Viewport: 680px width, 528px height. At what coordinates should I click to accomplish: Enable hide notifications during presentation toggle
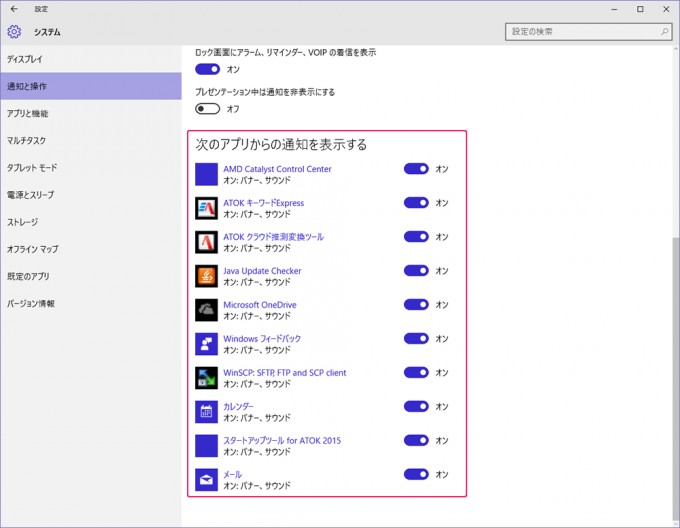207,108
